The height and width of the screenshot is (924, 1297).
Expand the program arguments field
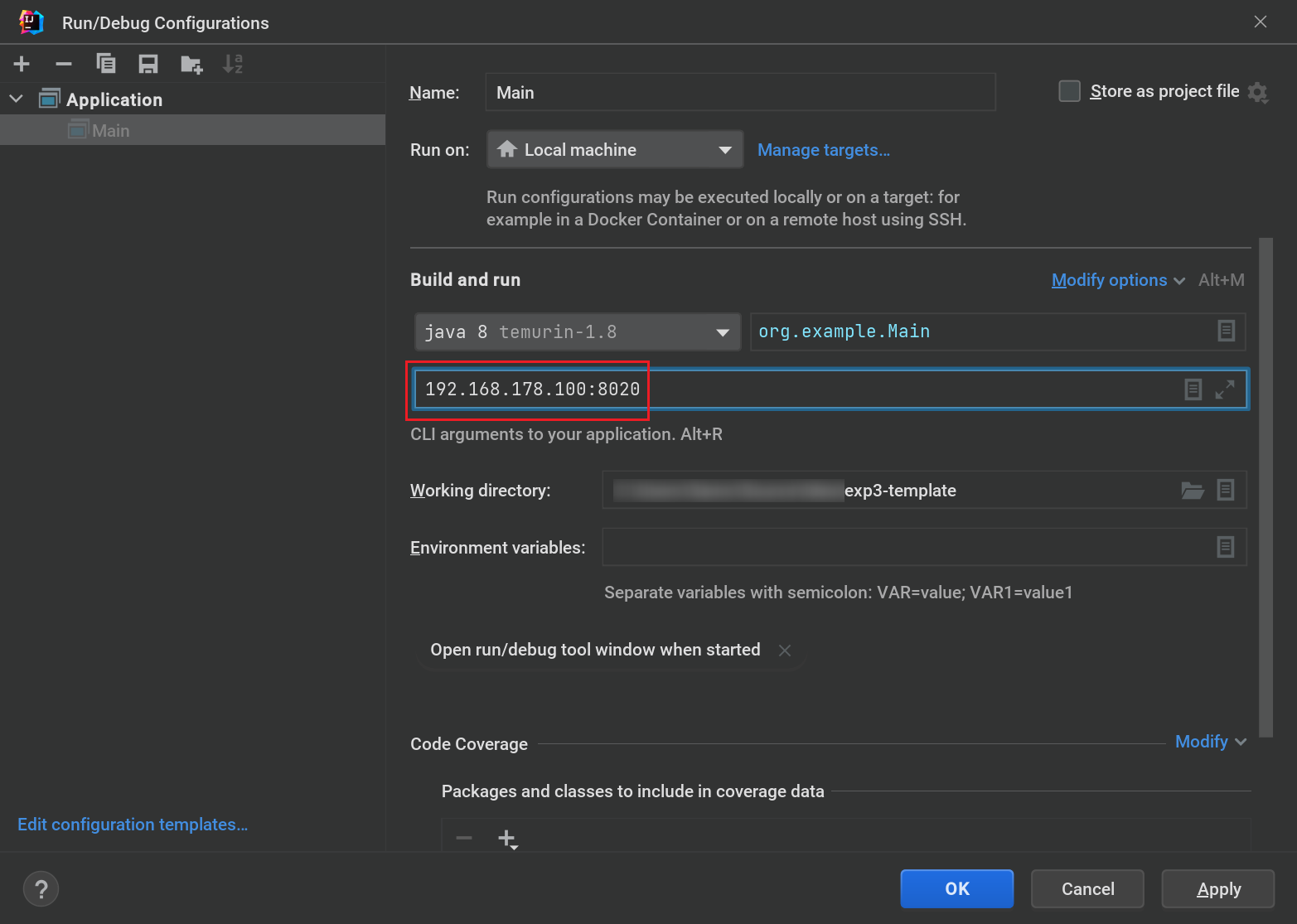click(x=1225, y=389)
